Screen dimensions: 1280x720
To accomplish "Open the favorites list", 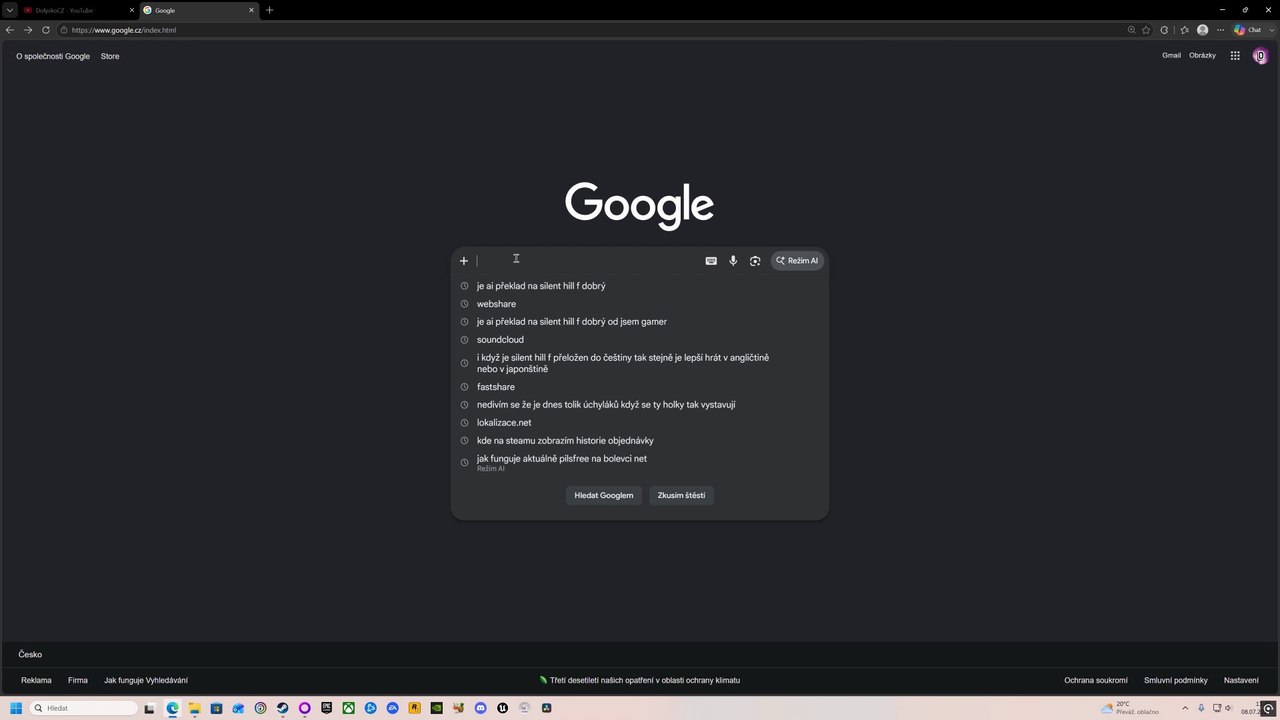I will click(x=1184, y=30).
